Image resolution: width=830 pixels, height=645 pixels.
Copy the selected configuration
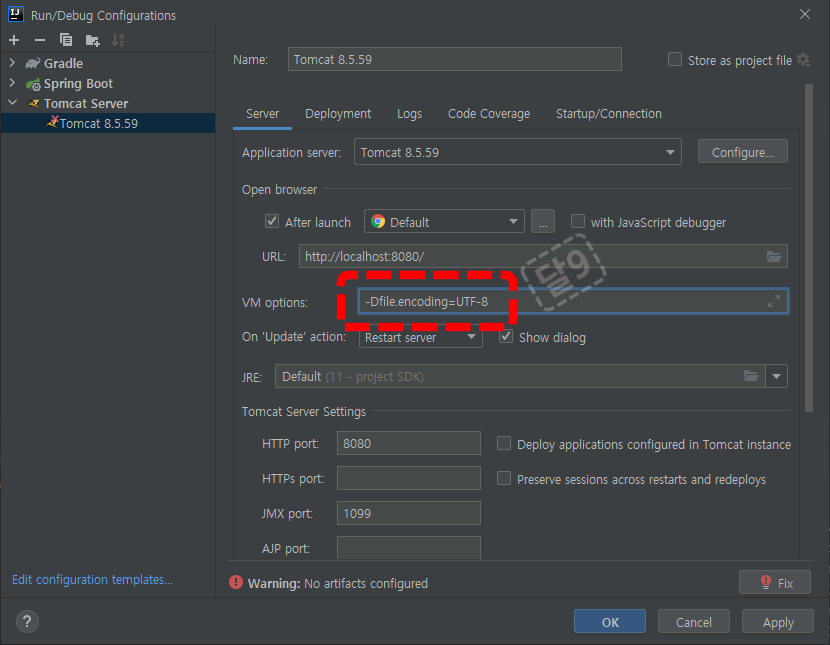66,40
